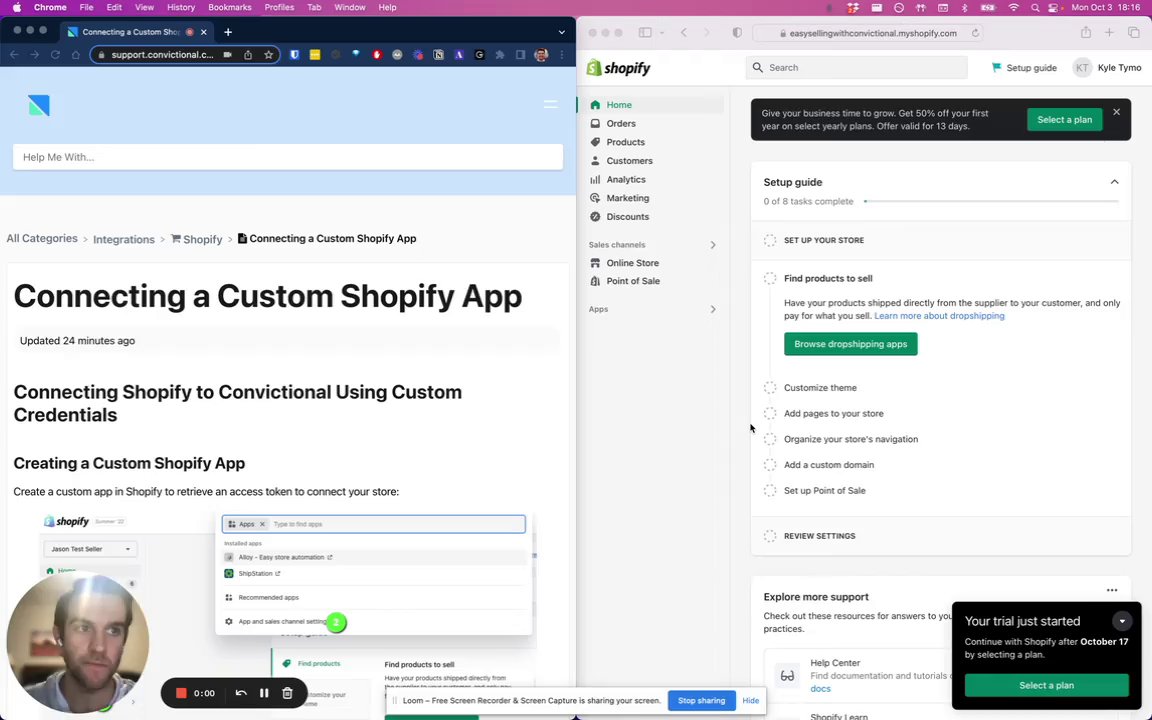Viewport: 1152px width, 720px height.
Task: Mark 'Organize your store's navigation' circle
Action: point(770,439)
